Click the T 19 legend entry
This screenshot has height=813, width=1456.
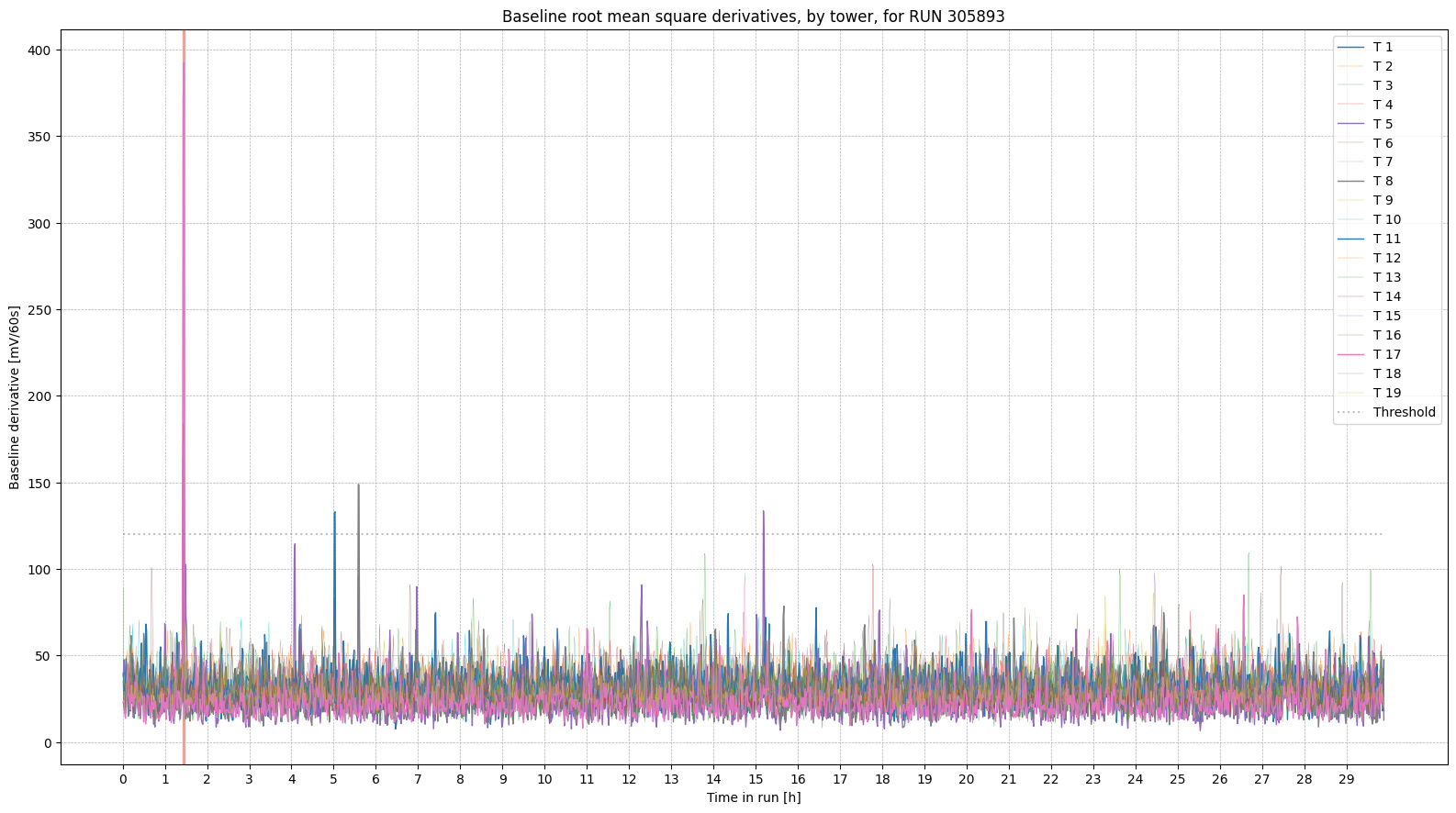[x=1386, y=393]
